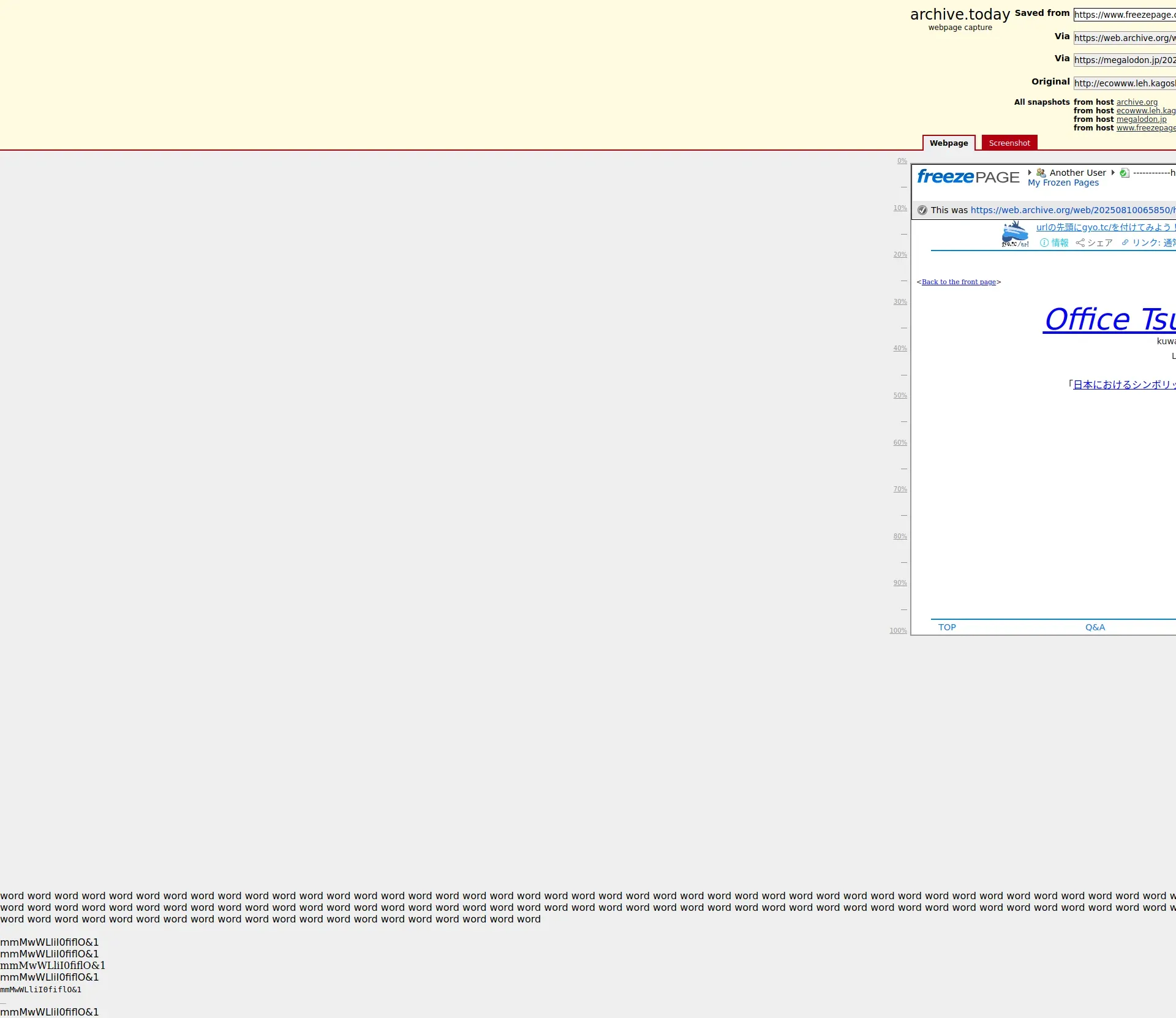Open the Office Tsu heading link

pyautogui.click(x=1109, y=319)
